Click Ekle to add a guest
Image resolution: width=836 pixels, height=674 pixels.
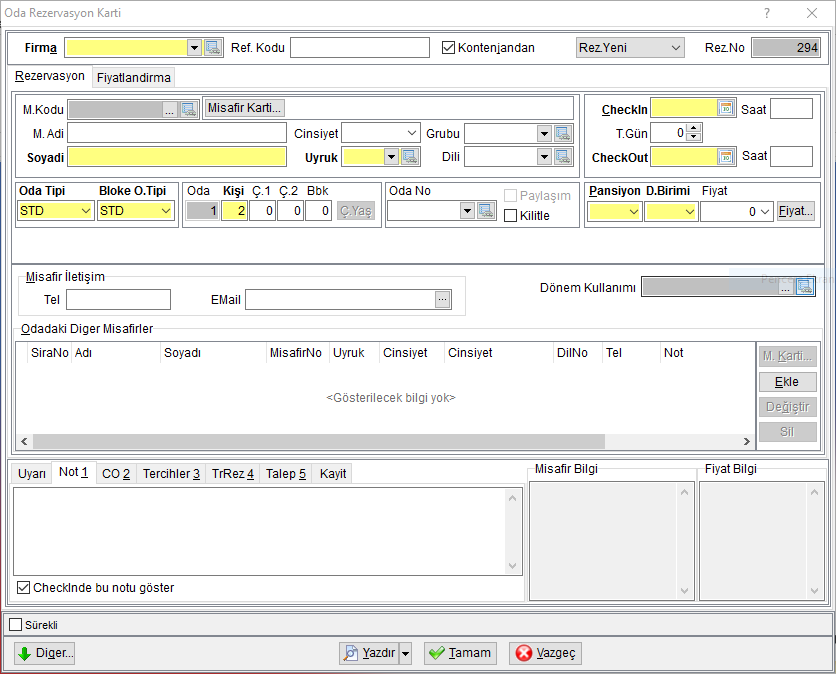[787, 382]
